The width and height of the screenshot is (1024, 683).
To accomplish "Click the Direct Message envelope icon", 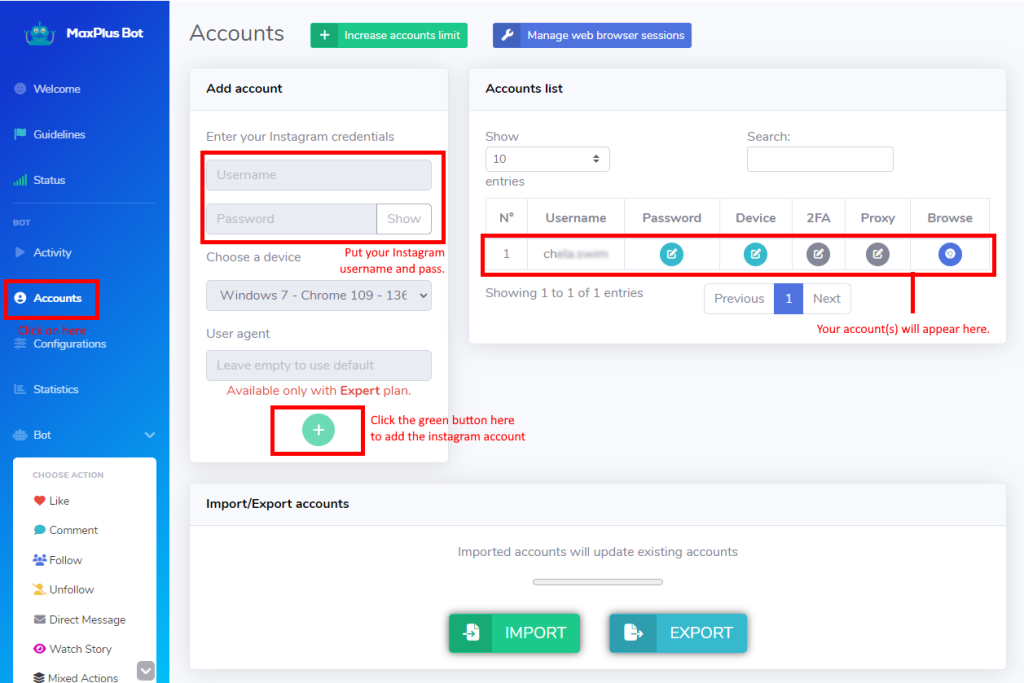I will click(40, 619).
